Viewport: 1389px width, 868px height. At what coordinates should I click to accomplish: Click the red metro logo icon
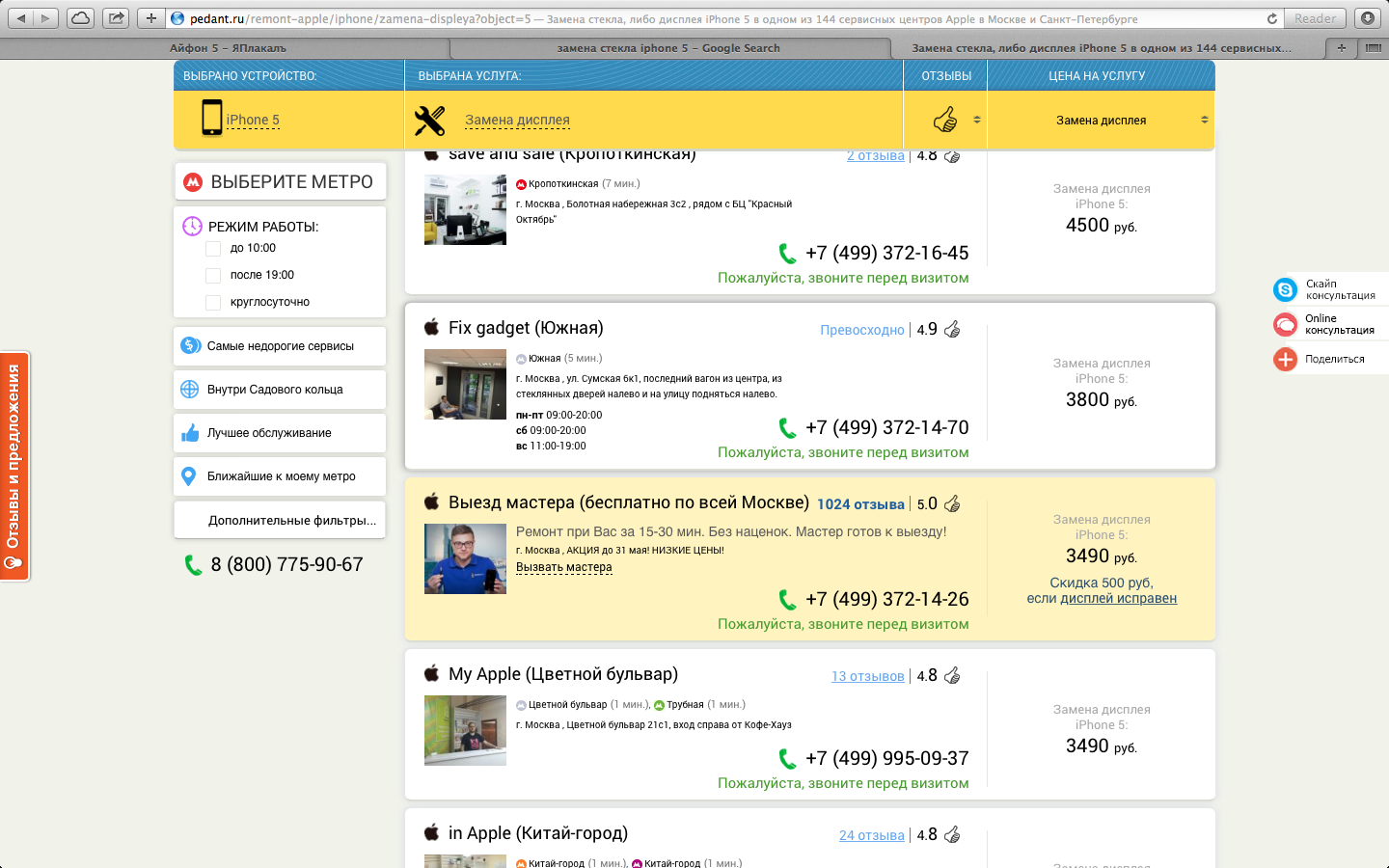click(193, 181)
